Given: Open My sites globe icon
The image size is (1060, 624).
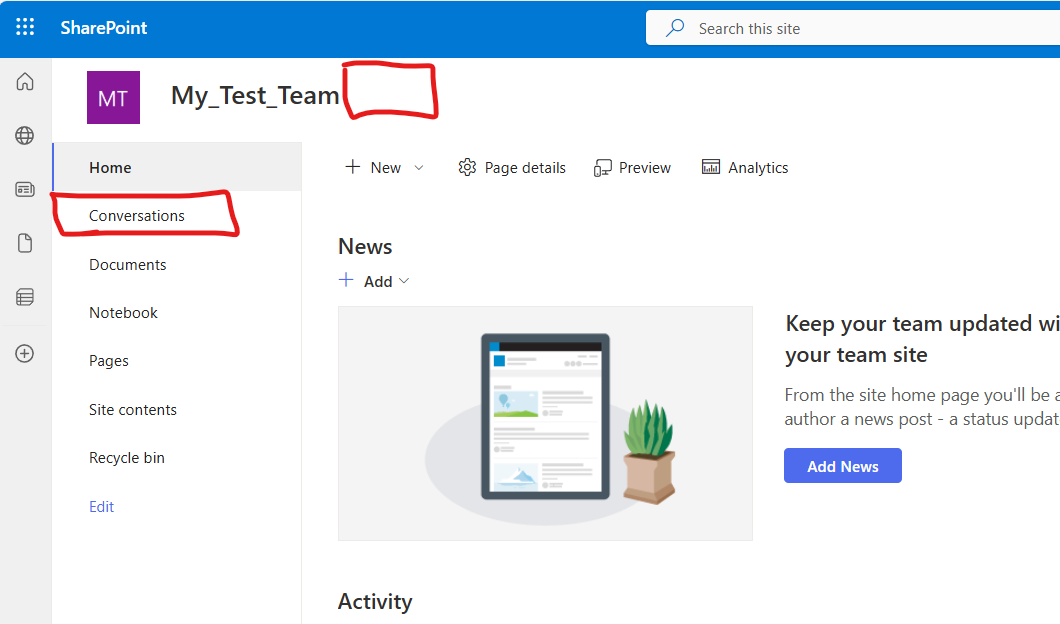Looking at the screenshot, I should [25, 135].
